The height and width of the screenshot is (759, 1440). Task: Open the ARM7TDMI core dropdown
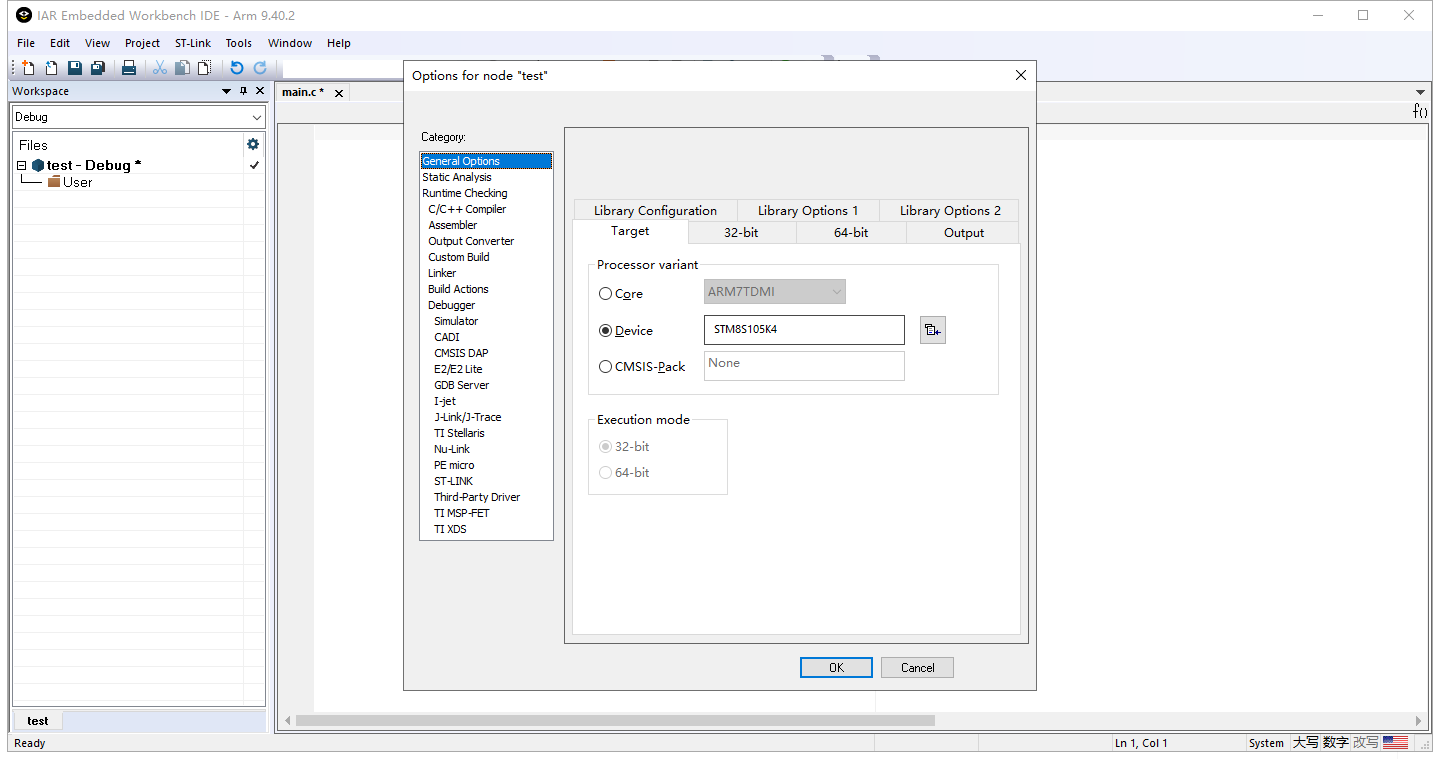775,292
